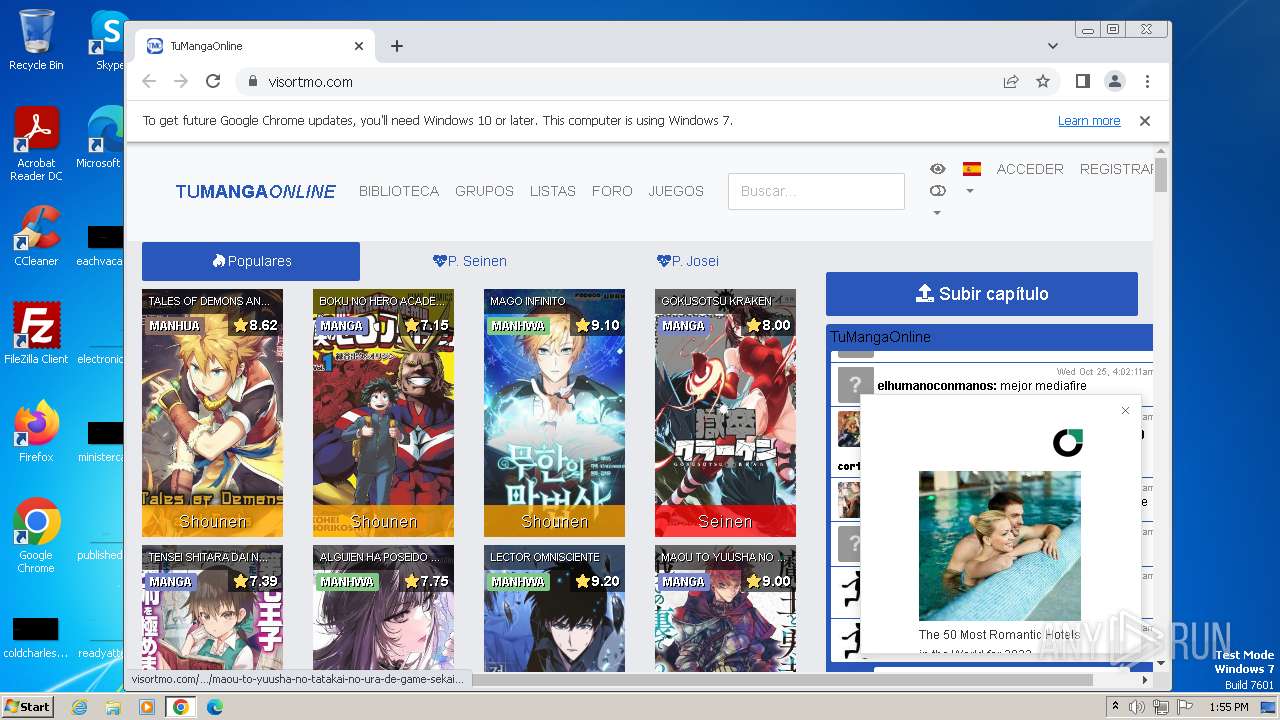Open CCleaner desktop icon
This screenshot has height=720, width=1280.
(x=36, y=237)
